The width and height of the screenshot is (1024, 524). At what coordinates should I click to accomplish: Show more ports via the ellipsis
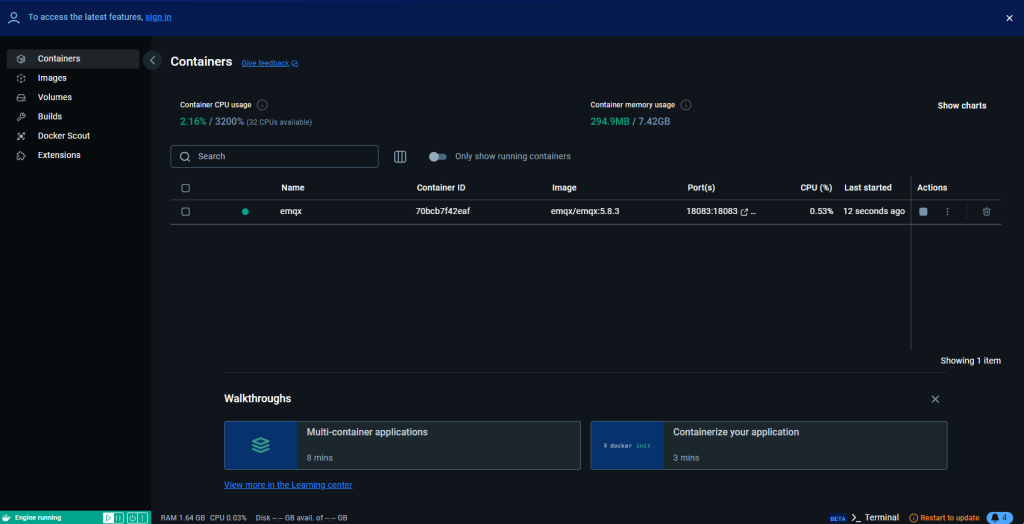pos(754,212)
